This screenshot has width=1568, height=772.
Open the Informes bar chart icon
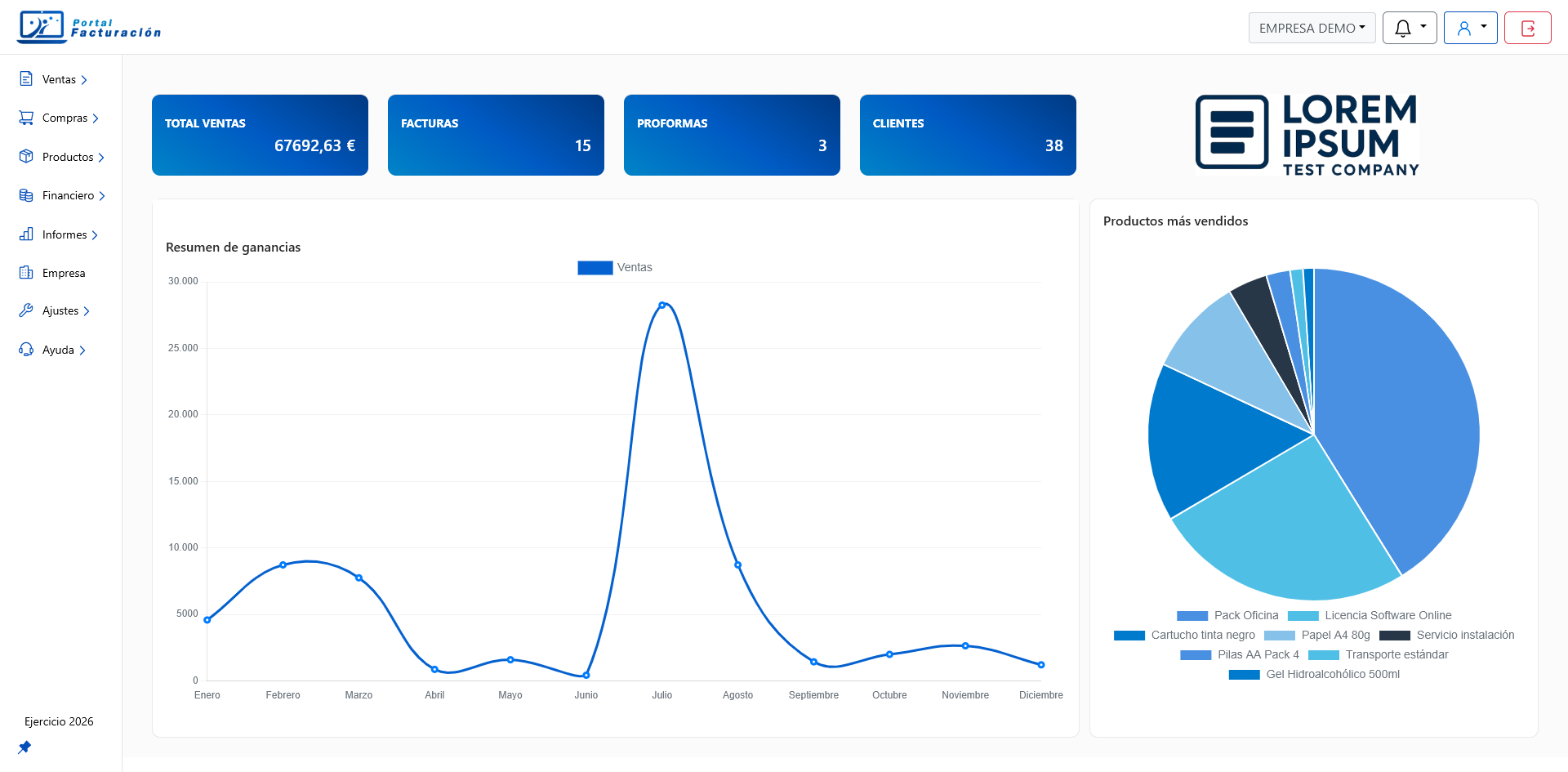(25, 234)
